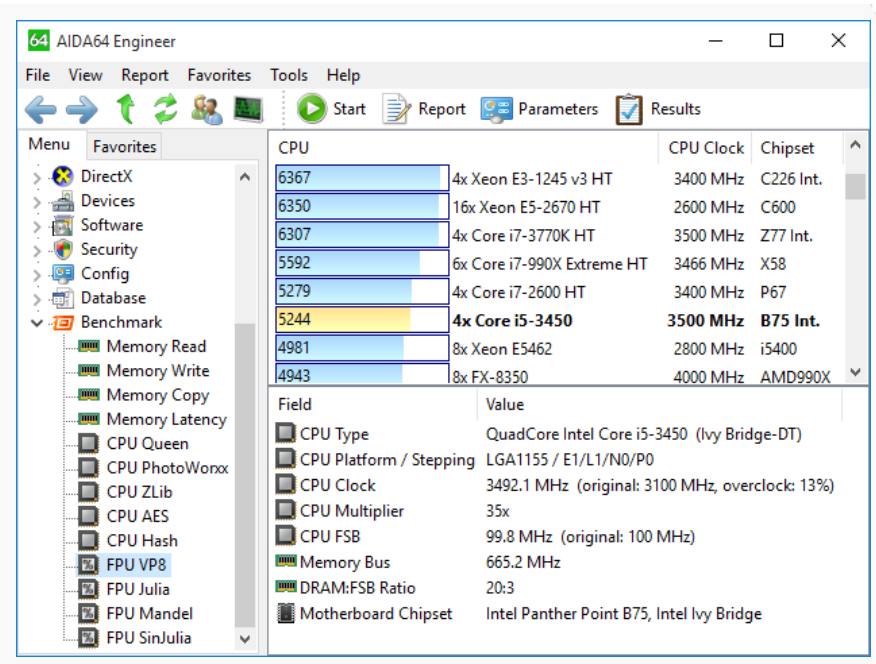Click the Refresh green arrows icon
The height and width of the screenshot is (664, 876).
coord(166,109)
